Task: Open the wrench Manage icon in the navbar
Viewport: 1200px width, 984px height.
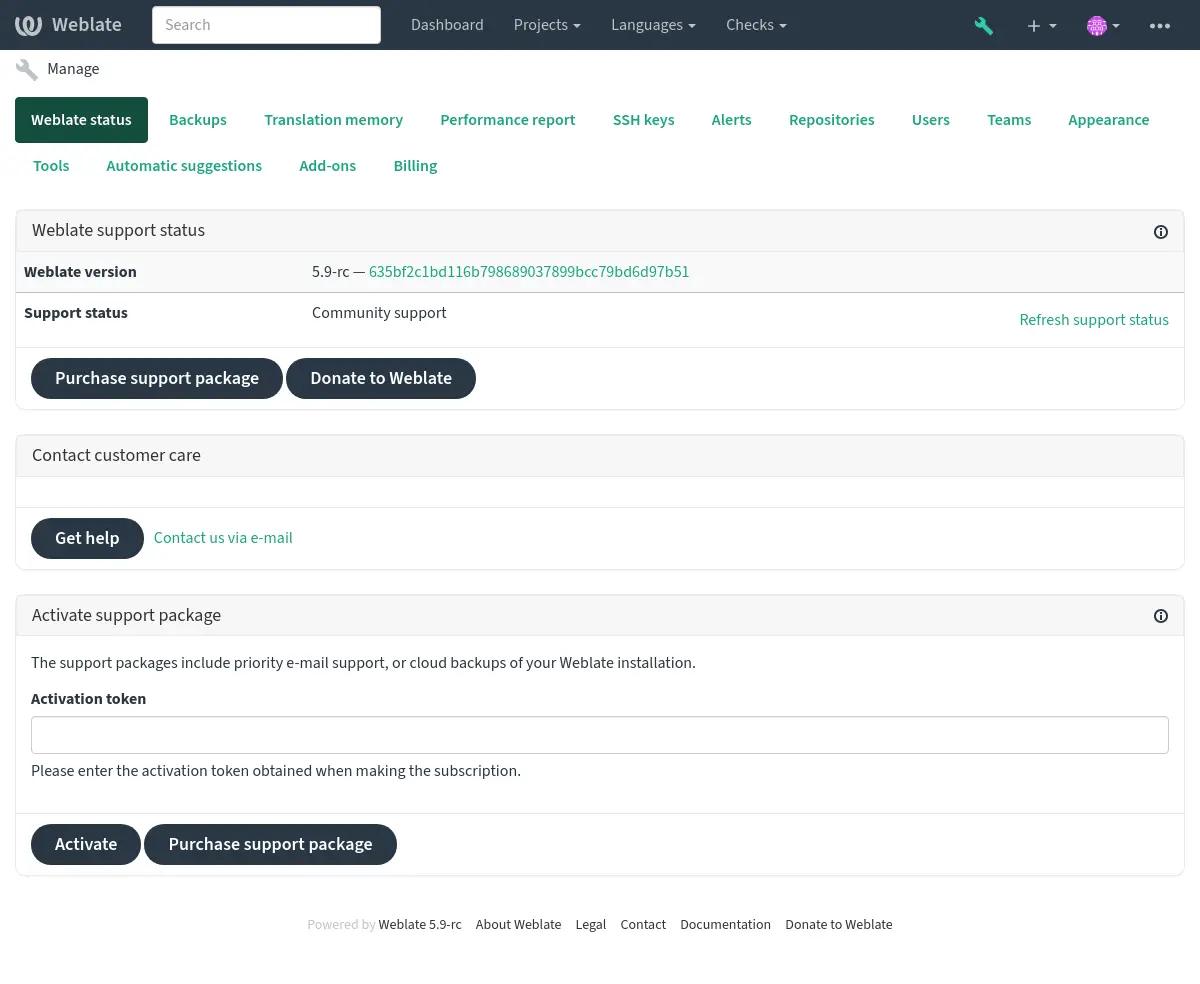Action: click(x=984, y=26)
